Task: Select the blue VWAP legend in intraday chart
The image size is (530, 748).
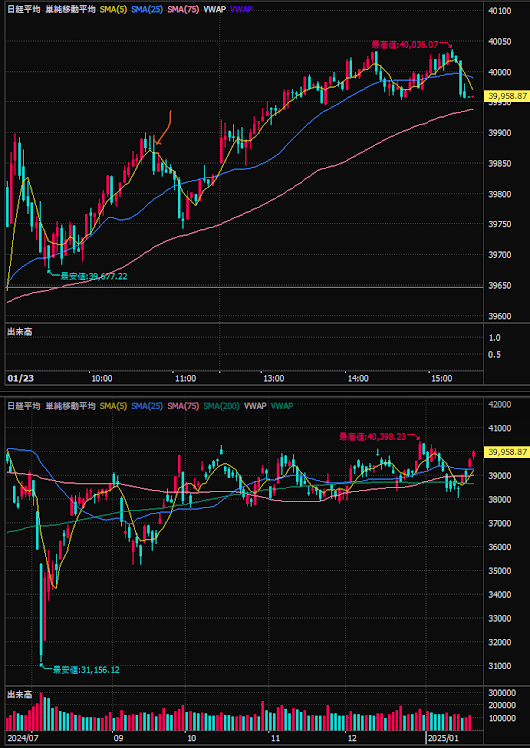Action: pyautogui.click(x=241, y=9)
